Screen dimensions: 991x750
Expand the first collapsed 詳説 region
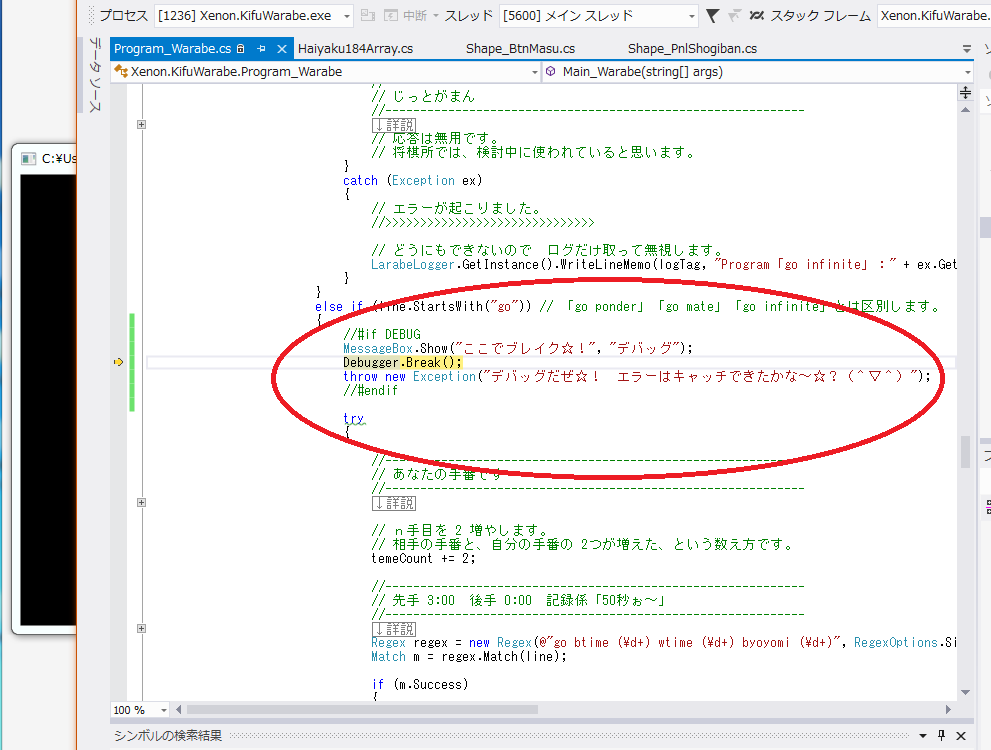click(x=141, y=125)
